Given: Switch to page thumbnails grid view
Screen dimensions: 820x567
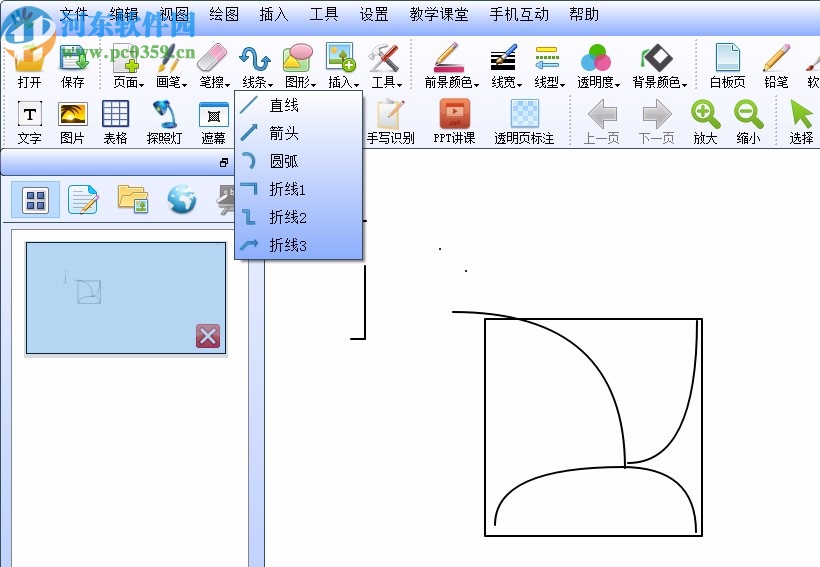Looking at the screenshot, I should 36,199.
